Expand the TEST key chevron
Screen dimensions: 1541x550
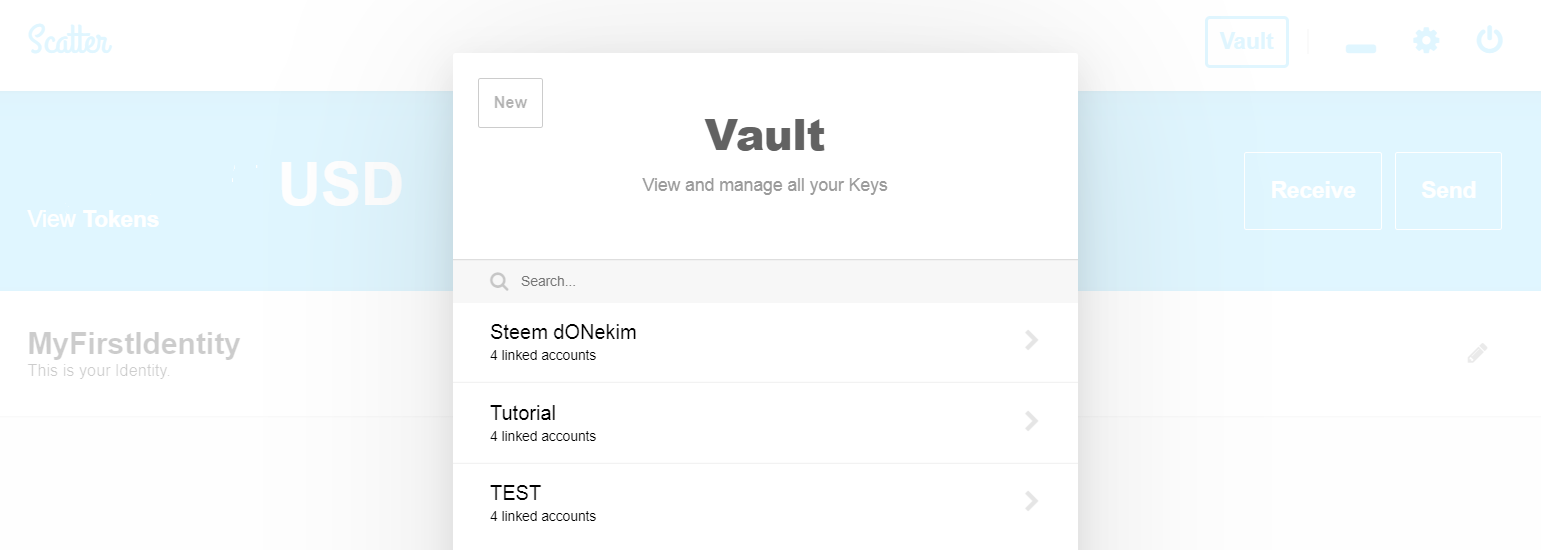coord(1032,502)
